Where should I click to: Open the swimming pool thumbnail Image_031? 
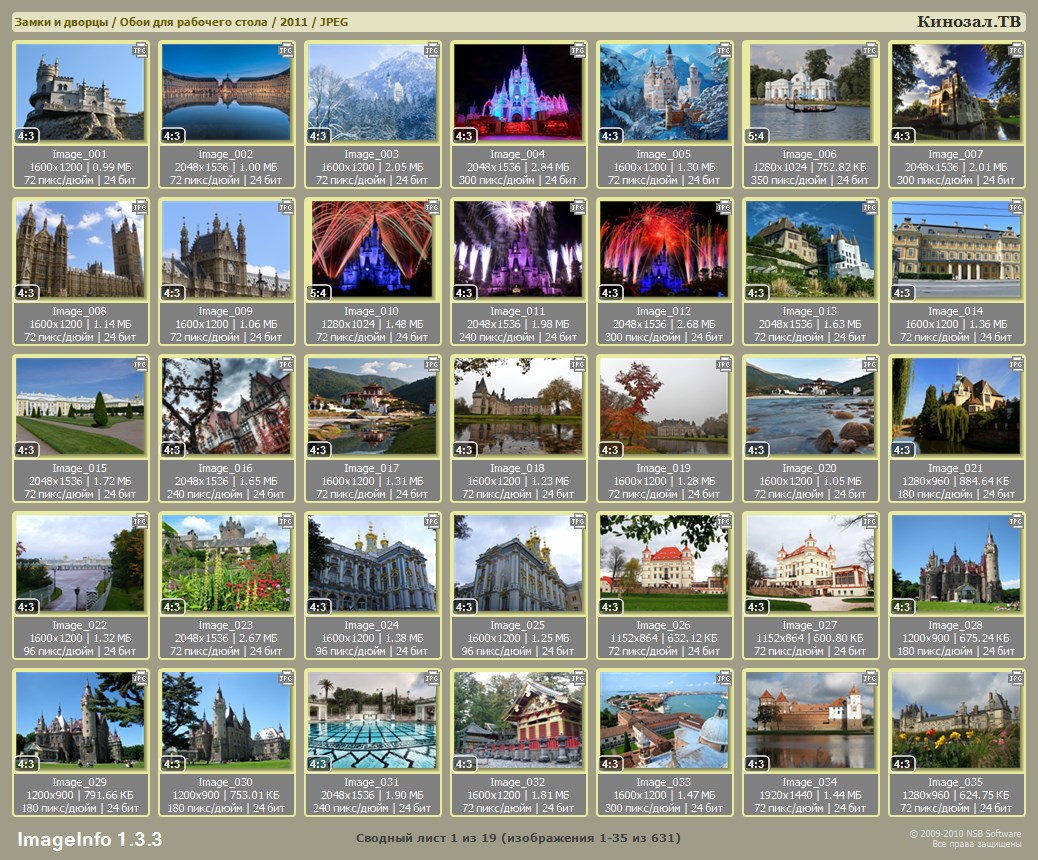[372, 720]
